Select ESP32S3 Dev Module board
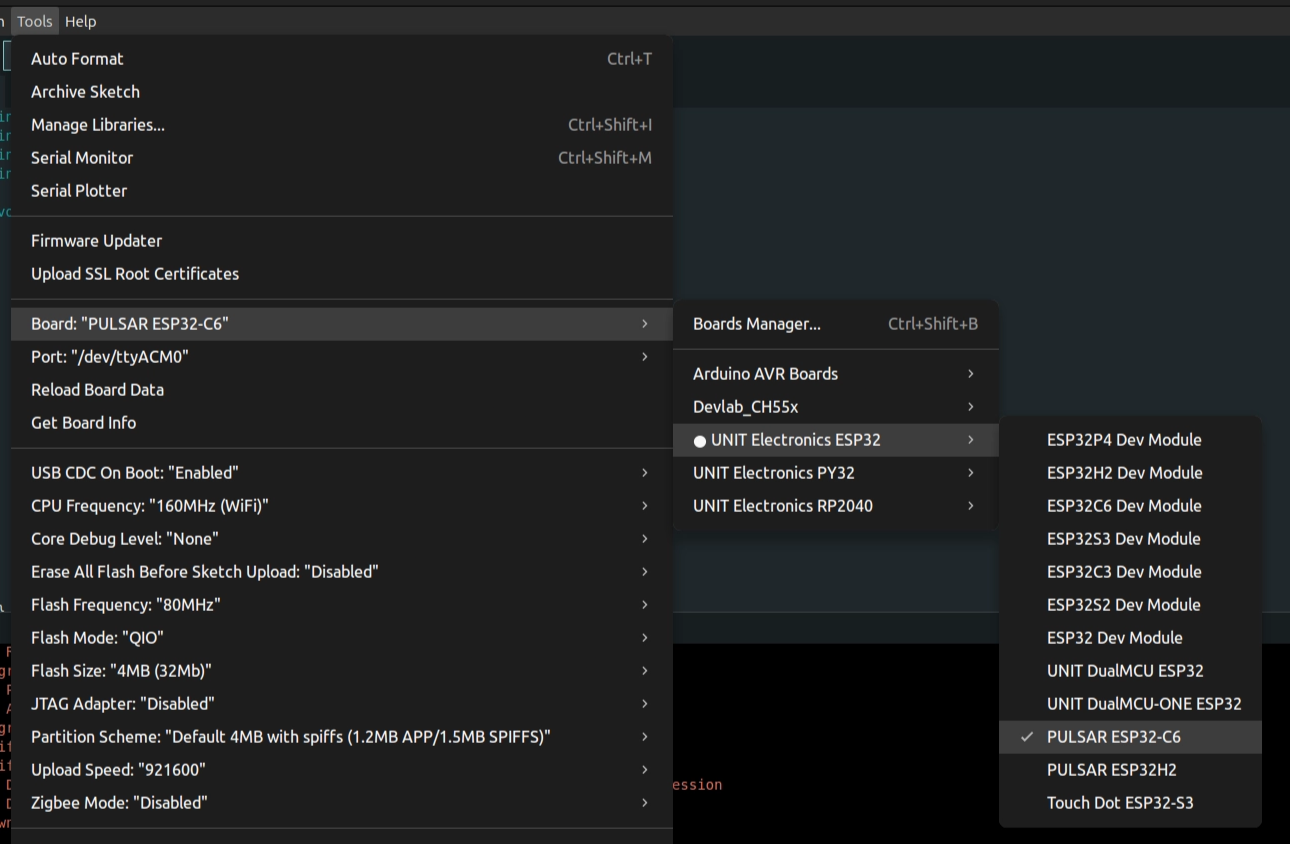Image resolution: width=1290 pixels, height=844 pixels. click(1130, 539)
